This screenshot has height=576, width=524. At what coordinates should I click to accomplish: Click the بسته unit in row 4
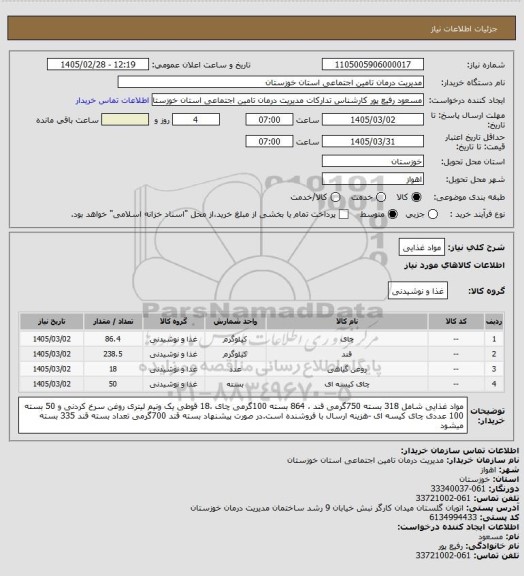(235, 384)
